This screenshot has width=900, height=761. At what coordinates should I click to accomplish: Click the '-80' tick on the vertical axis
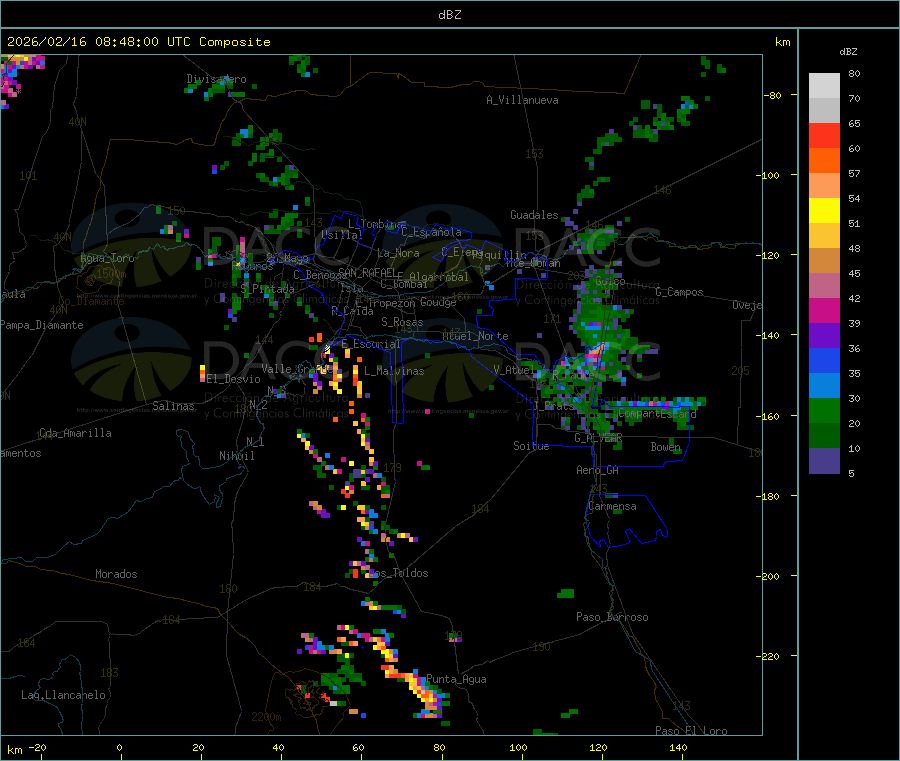(x=773, y=95)
